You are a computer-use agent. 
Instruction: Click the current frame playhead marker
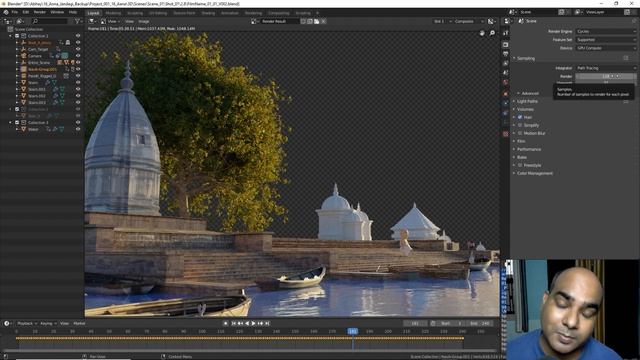pyautogui.click(x=353, y=331)
